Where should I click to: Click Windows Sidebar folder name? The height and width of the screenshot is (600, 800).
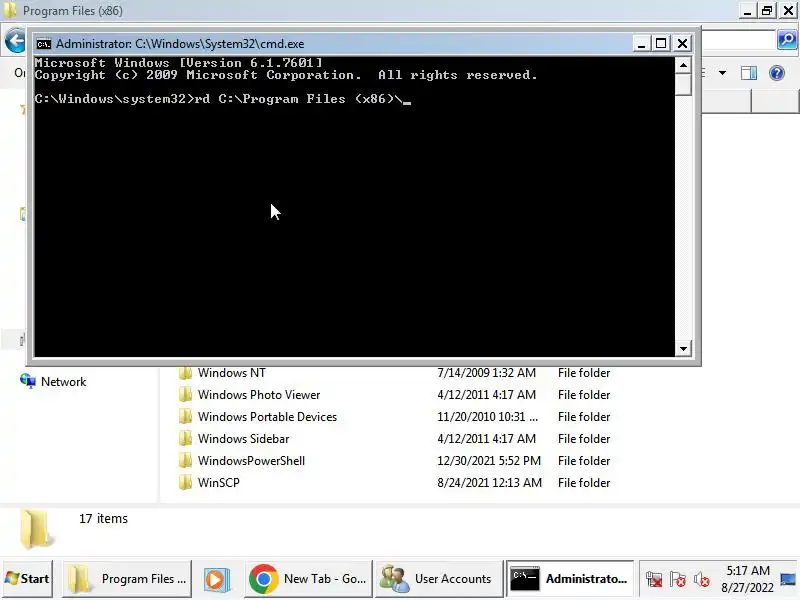(243, 439)
